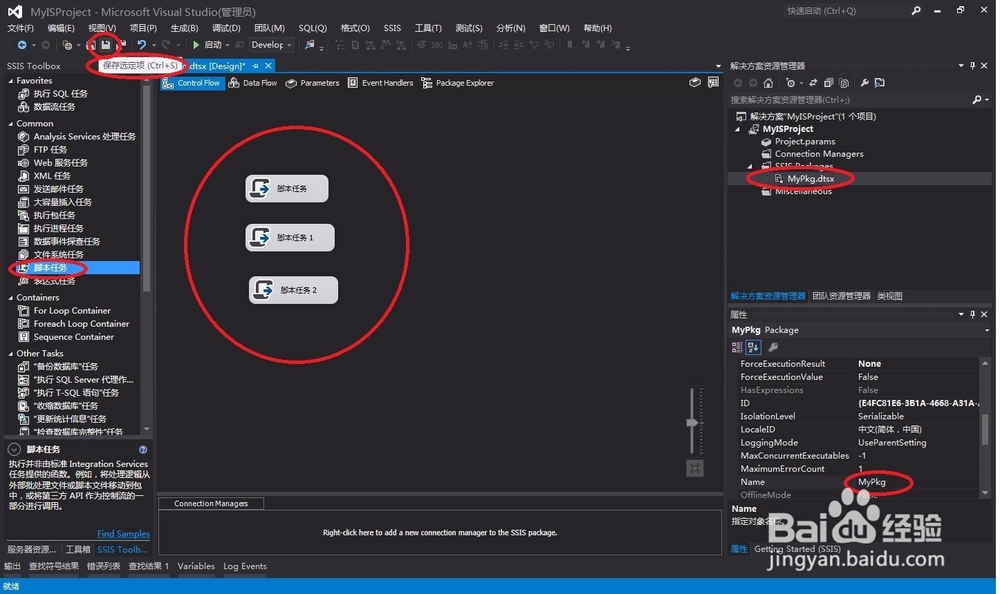Open the 调试(D) menu
Screen dimensions: 1000x594
226,28
